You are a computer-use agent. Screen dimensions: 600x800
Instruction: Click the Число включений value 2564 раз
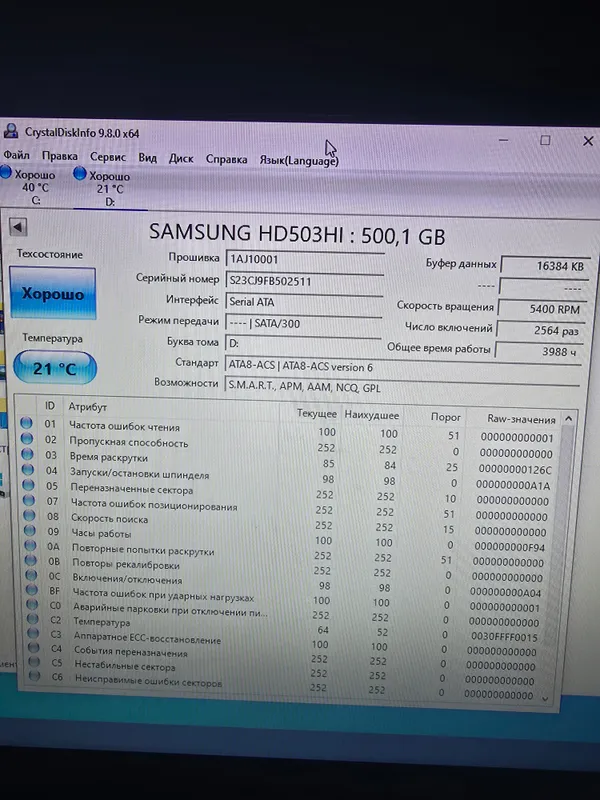pos(541,330)
